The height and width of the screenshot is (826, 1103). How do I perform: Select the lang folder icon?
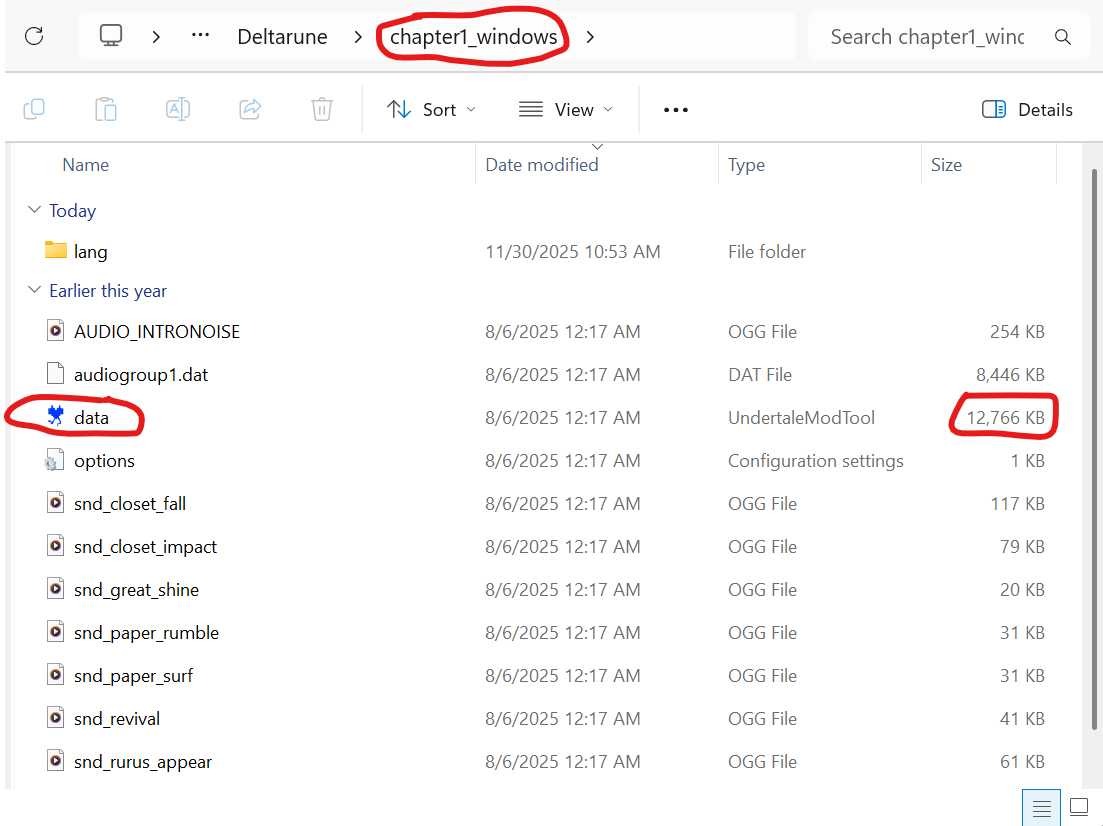click(x=56, y=250)
